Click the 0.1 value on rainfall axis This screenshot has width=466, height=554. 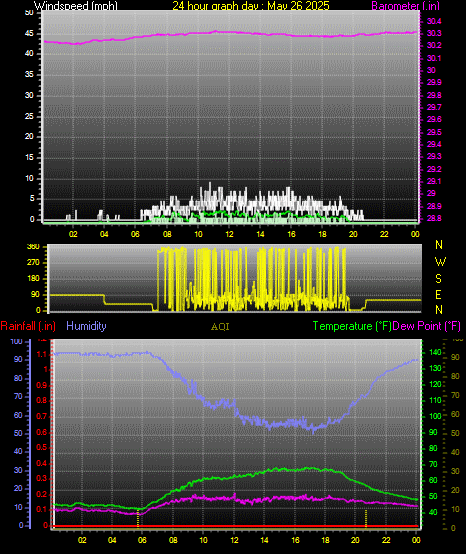pyautogui.click(x=42, y=509)
